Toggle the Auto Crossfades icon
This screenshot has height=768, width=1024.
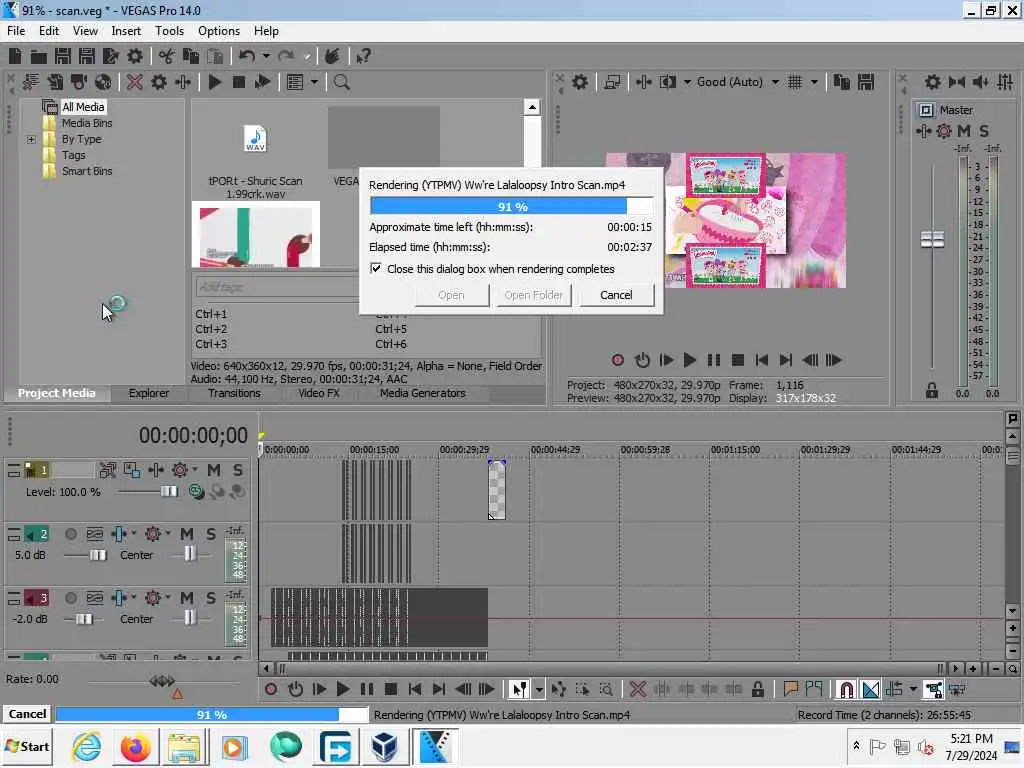[871, 689]
